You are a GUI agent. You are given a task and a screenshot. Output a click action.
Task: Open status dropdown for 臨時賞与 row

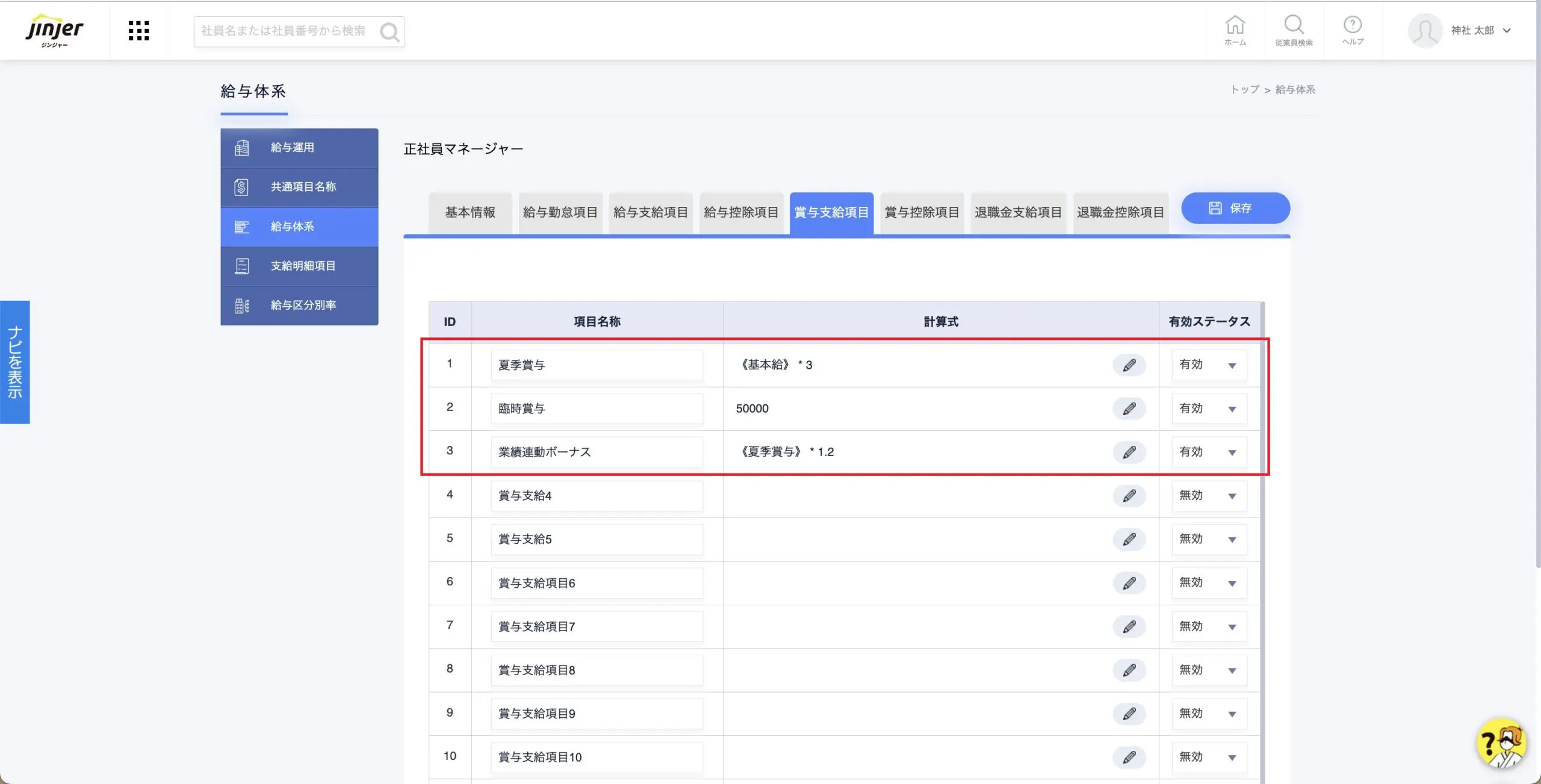point(1209,409)
